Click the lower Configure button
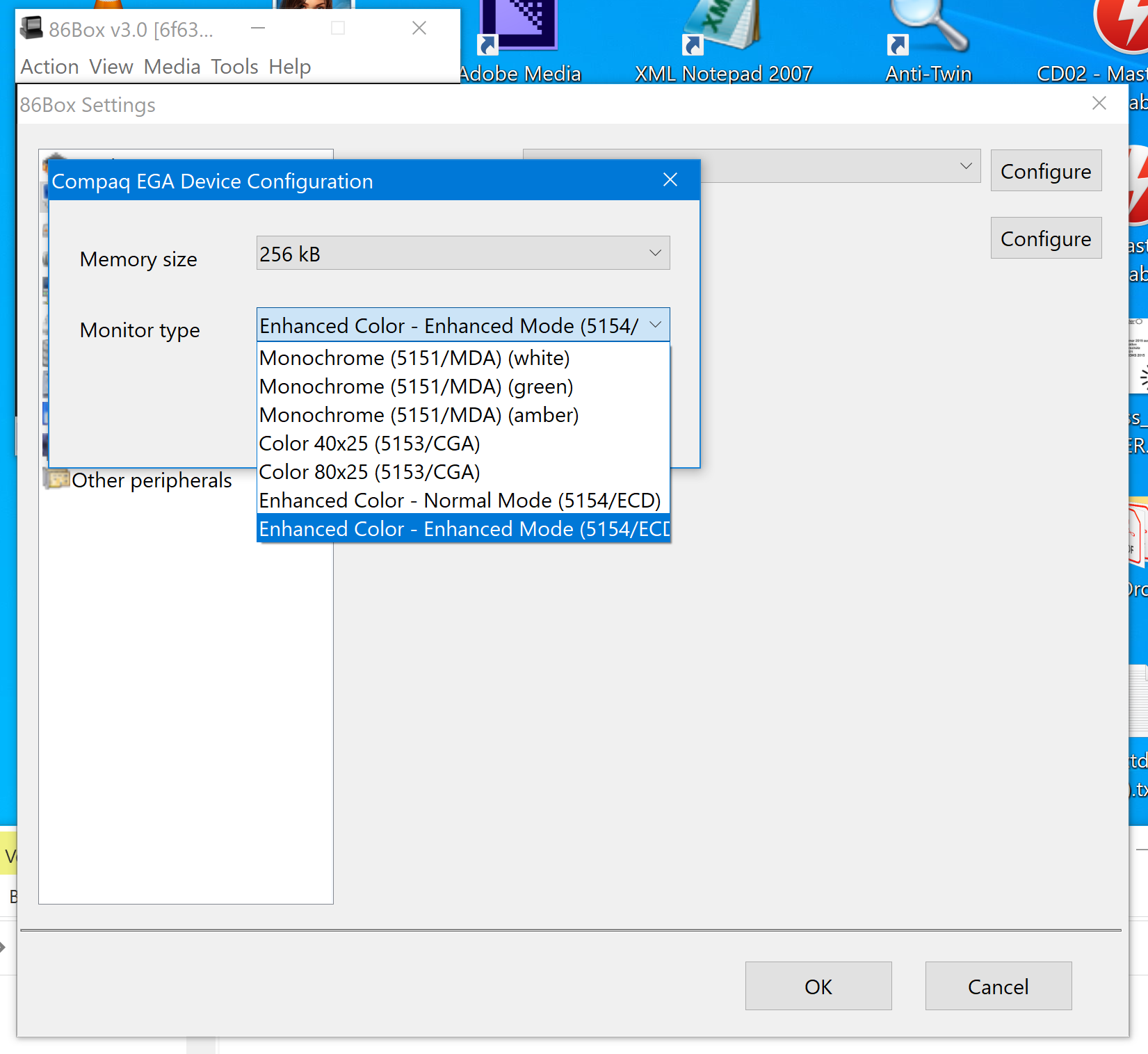This screenshot has width=1148, height=1054. point(1046,238)
